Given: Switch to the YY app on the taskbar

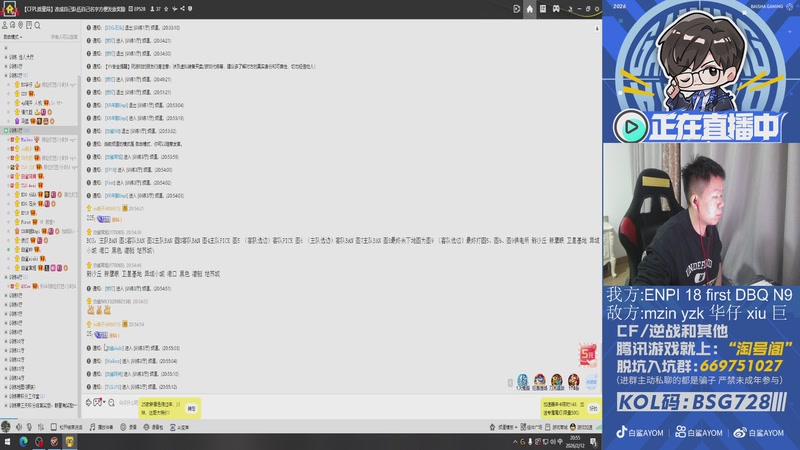Looking at the screenshot, I should [69, 442].
